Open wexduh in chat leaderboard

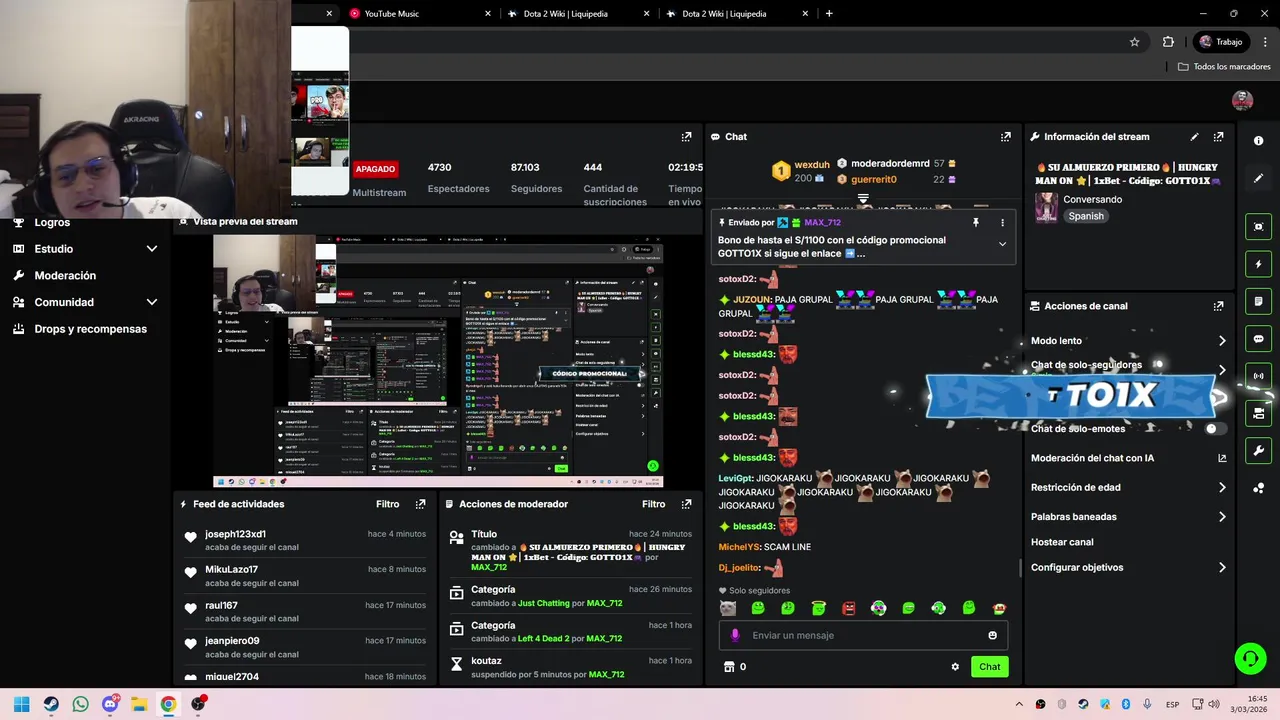pyautogui.click(x=811, y=165)
